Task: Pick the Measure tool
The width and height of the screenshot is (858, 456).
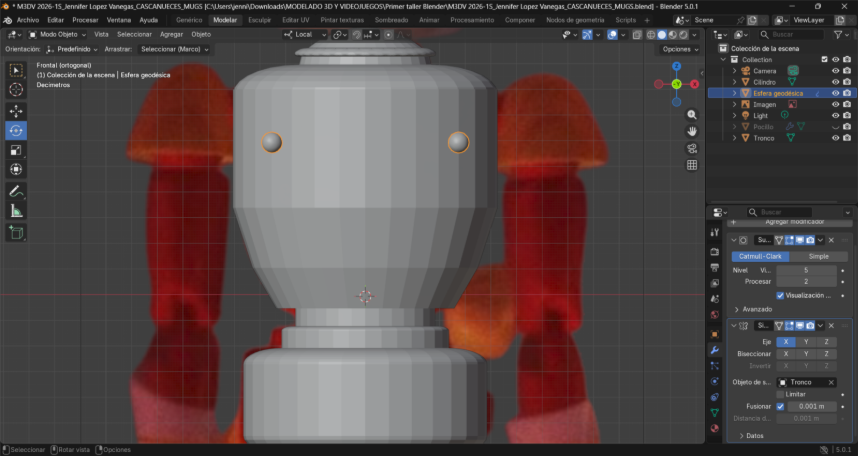Action: (16, 211)
